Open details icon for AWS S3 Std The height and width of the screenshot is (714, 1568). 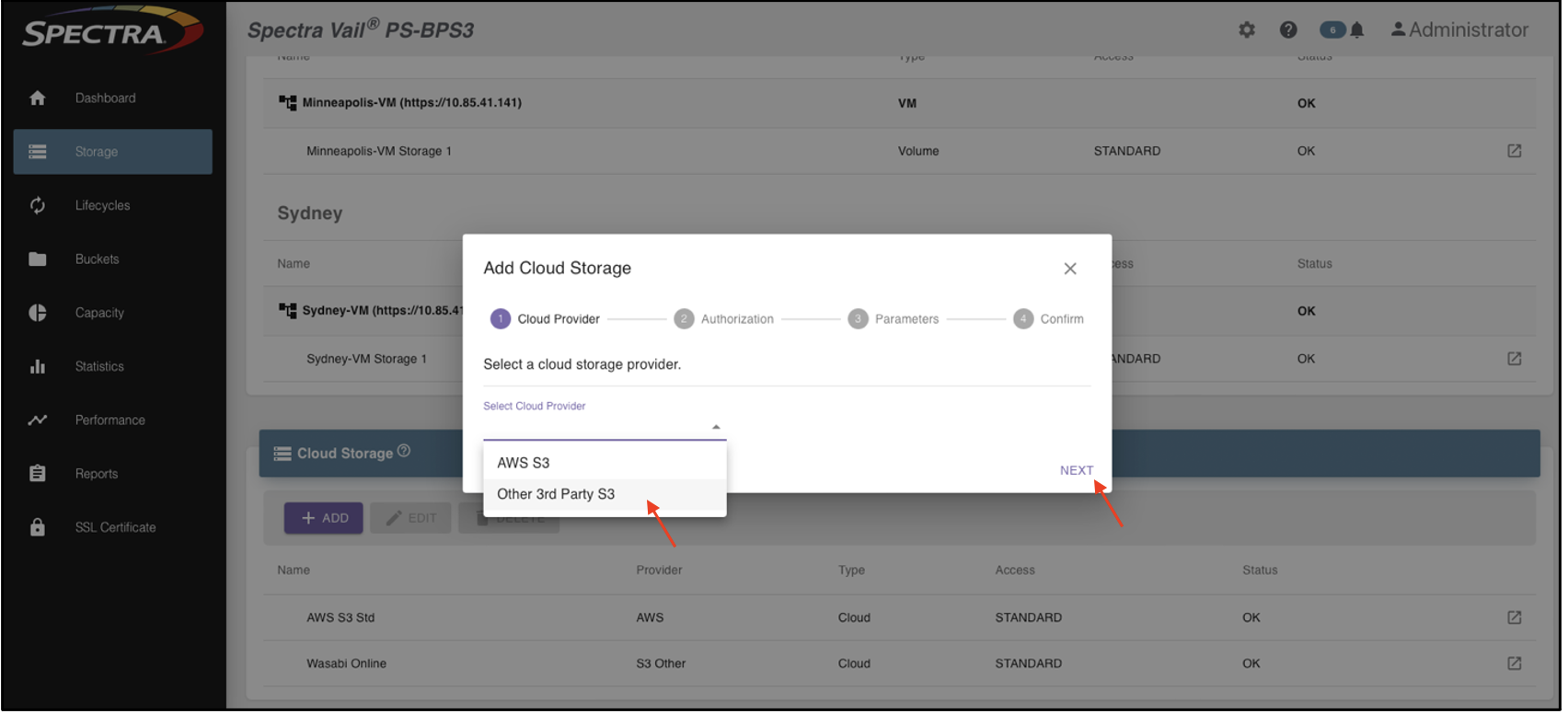(x=1515, y=617)
